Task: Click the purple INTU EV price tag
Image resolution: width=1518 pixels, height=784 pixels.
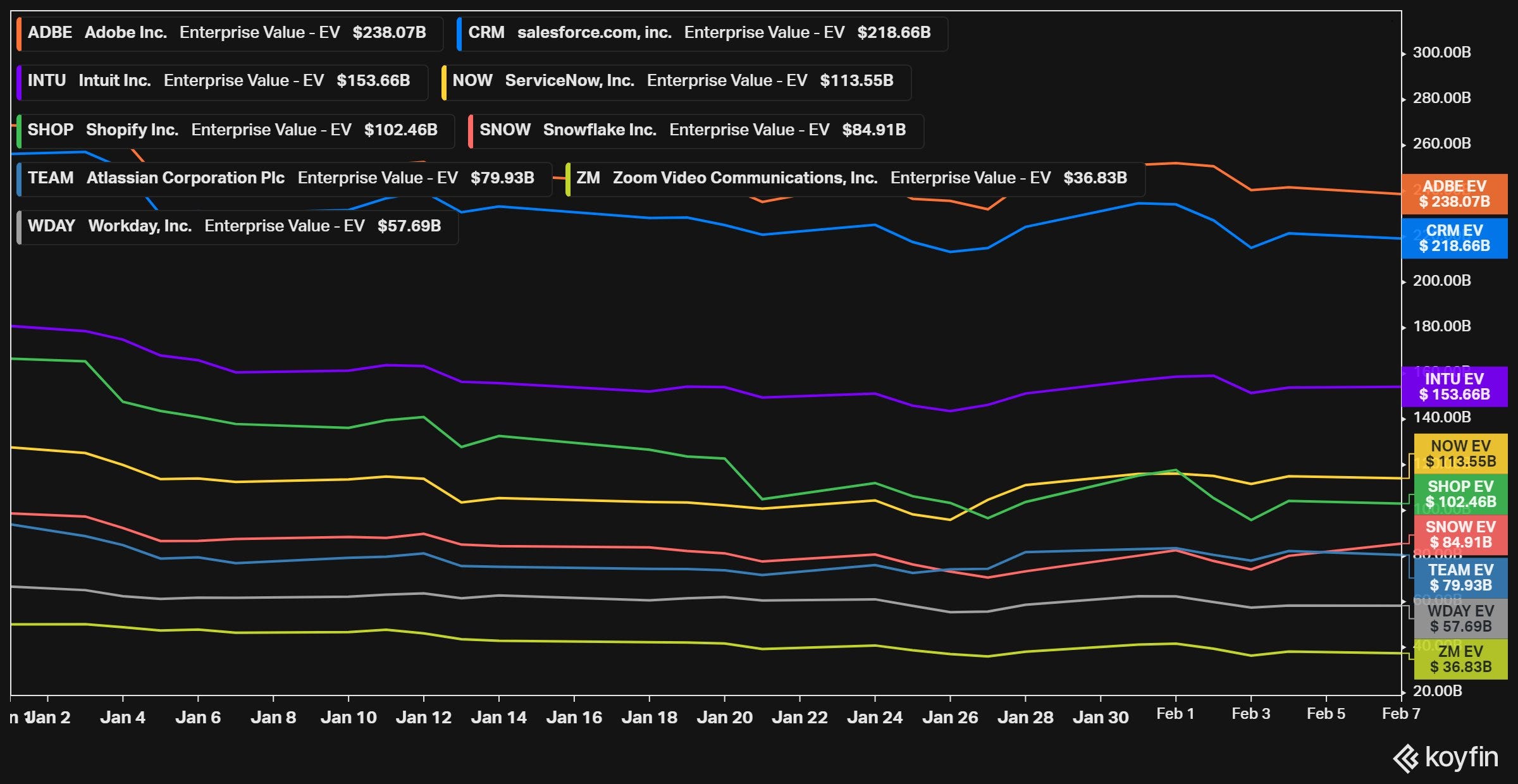Action: pos(1454,387)
